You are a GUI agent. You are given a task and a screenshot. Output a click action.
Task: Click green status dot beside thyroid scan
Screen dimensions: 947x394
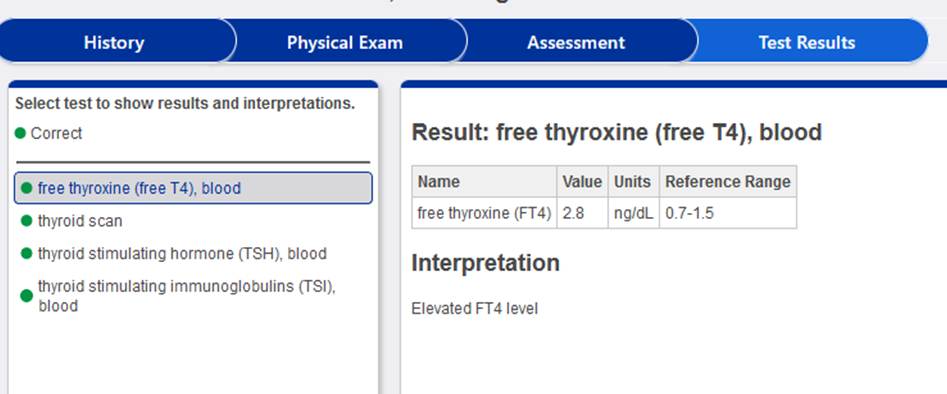coord(26,221)
